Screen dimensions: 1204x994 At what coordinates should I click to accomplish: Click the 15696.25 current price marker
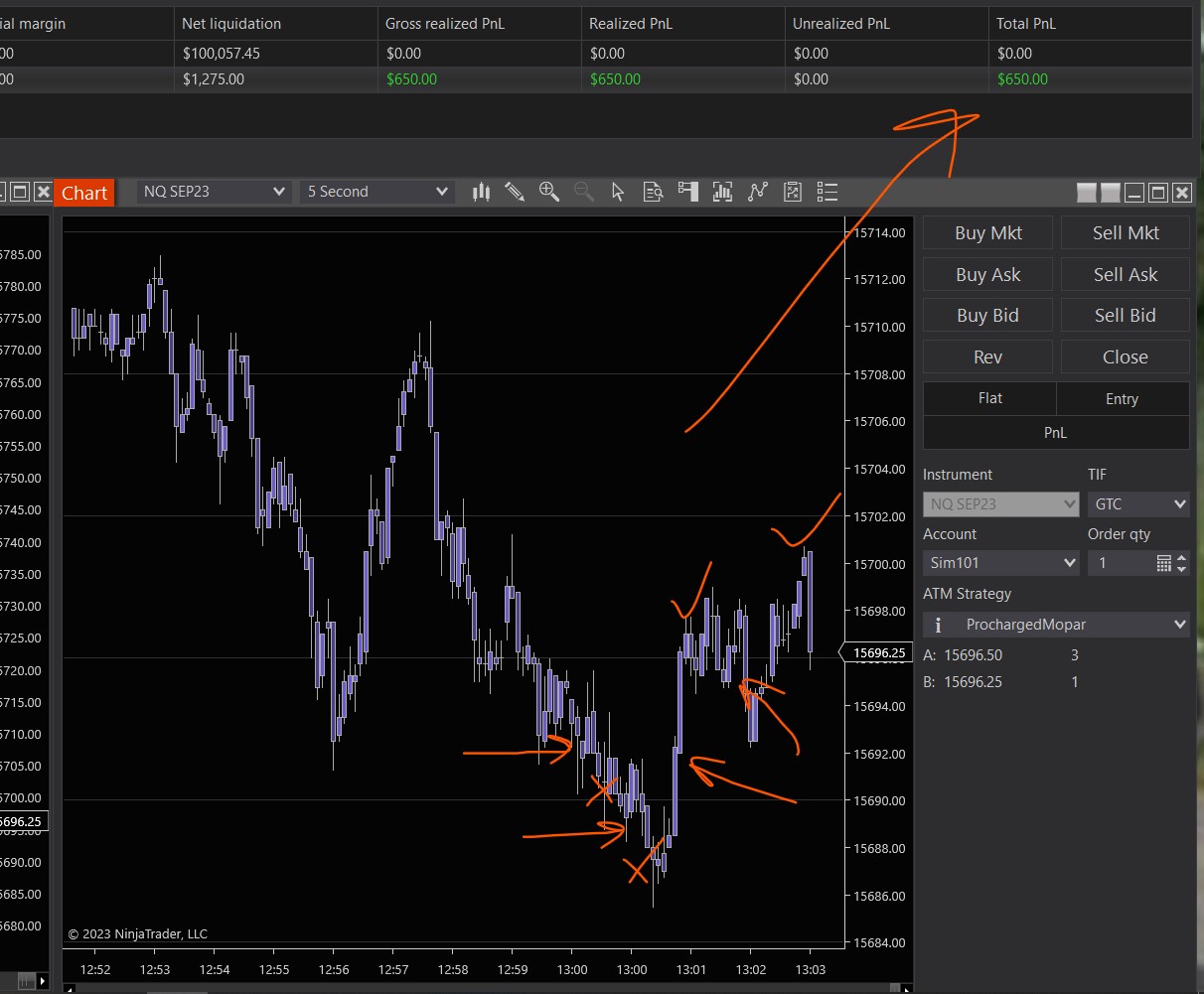point(875,652)
